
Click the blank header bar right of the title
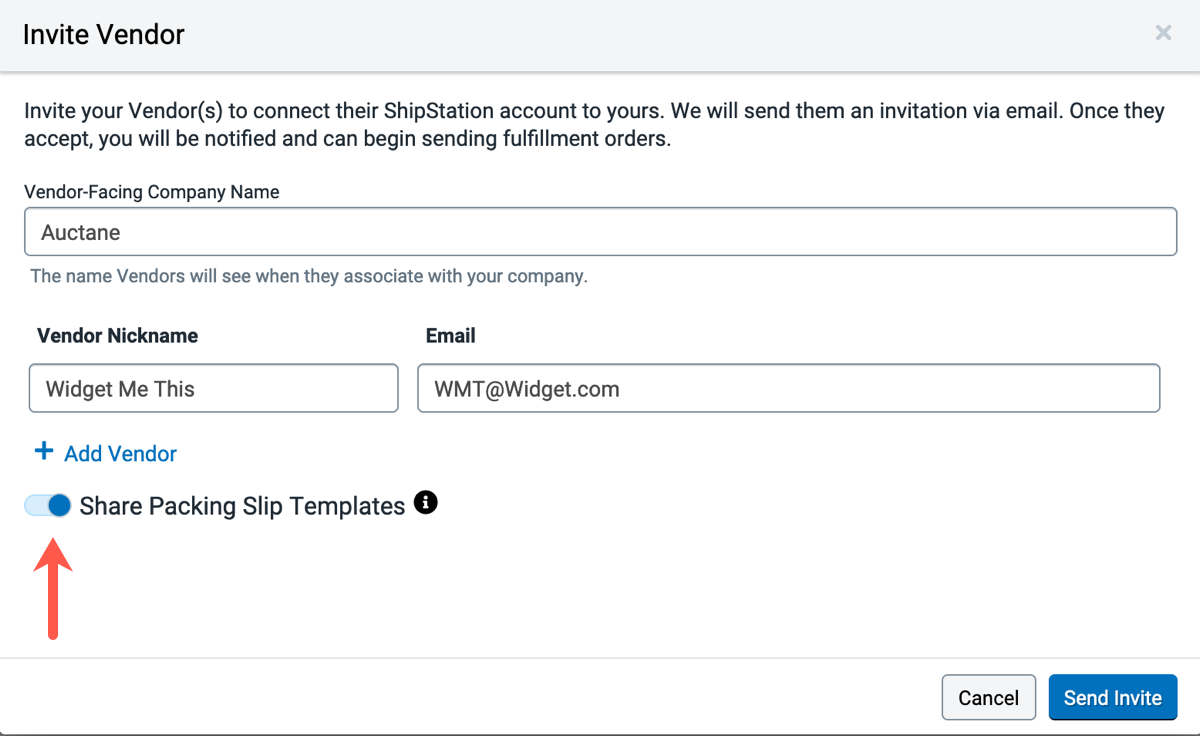pyautogui.click(x=660, y=35)
